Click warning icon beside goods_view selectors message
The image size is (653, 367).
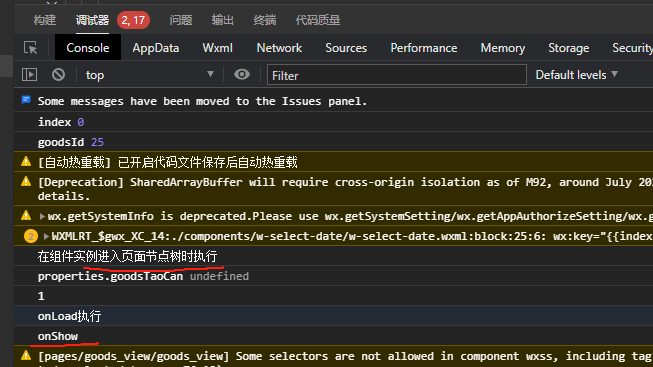point(26,355)
